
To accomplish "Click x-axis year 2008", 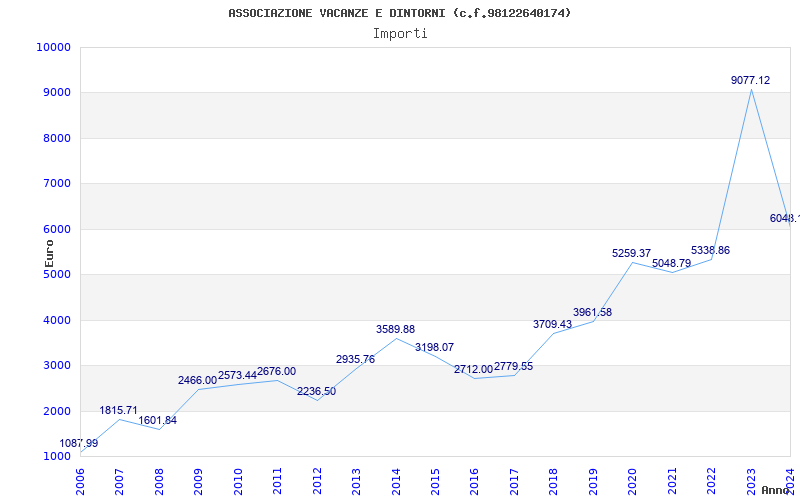I will point(159,482).
